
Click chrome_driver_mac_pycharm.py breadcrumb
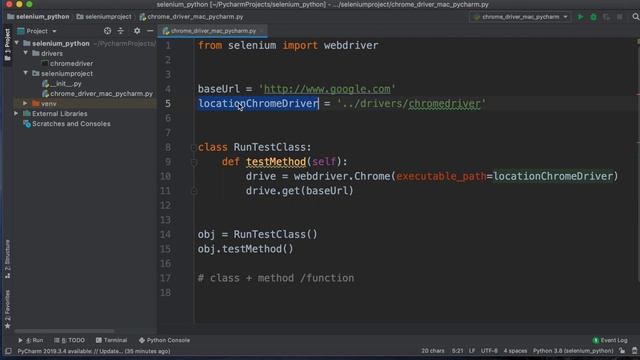[191, 17]
